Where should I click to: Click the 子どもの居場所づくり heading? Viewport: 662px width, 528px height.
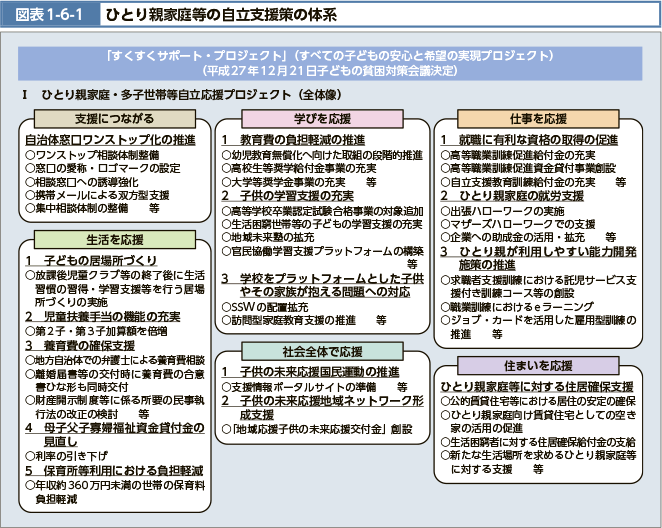click(97, 233)
